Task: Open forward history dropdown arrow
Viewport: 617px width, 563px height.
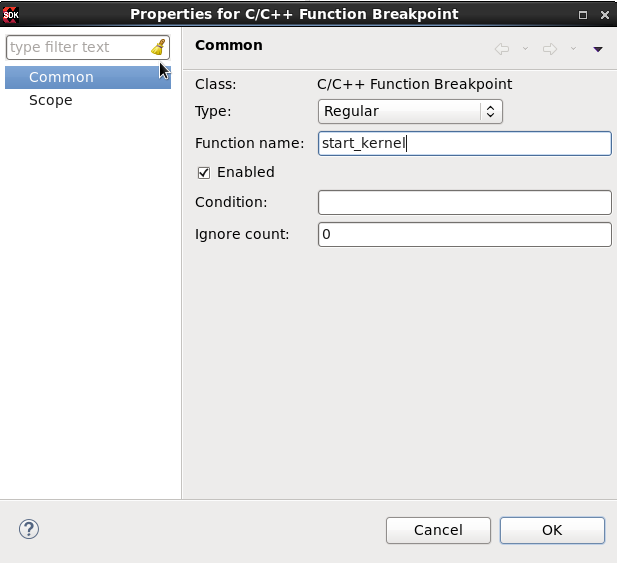Action: pos(573,49)
